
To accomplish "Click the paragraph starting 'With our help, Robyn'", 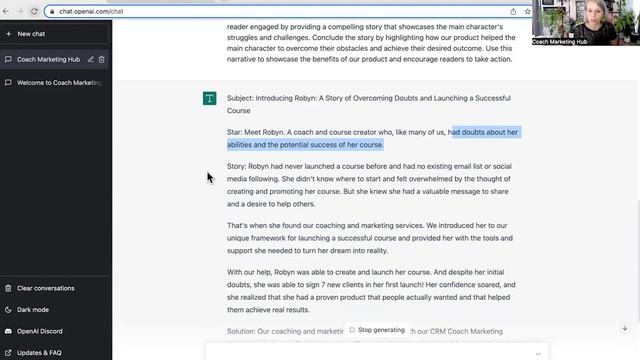I will [371, 291].
